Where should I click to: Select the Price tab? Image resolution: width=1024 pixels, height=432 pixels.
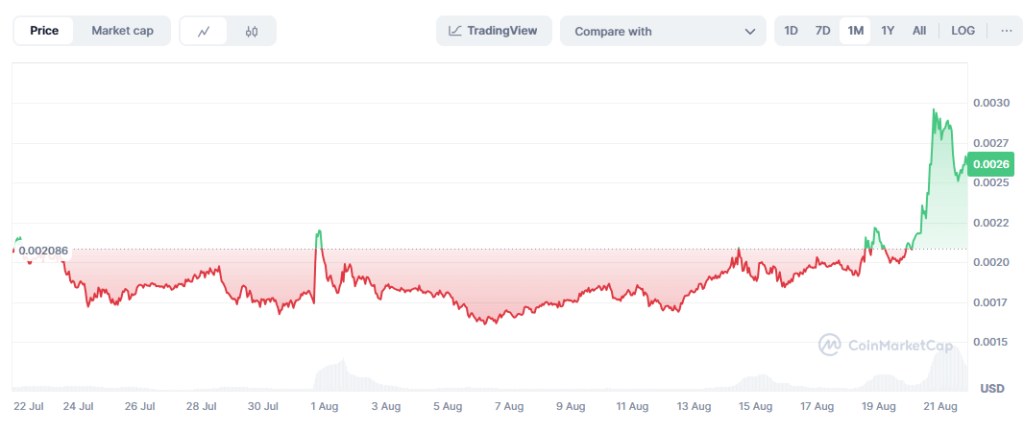point(44,31)
